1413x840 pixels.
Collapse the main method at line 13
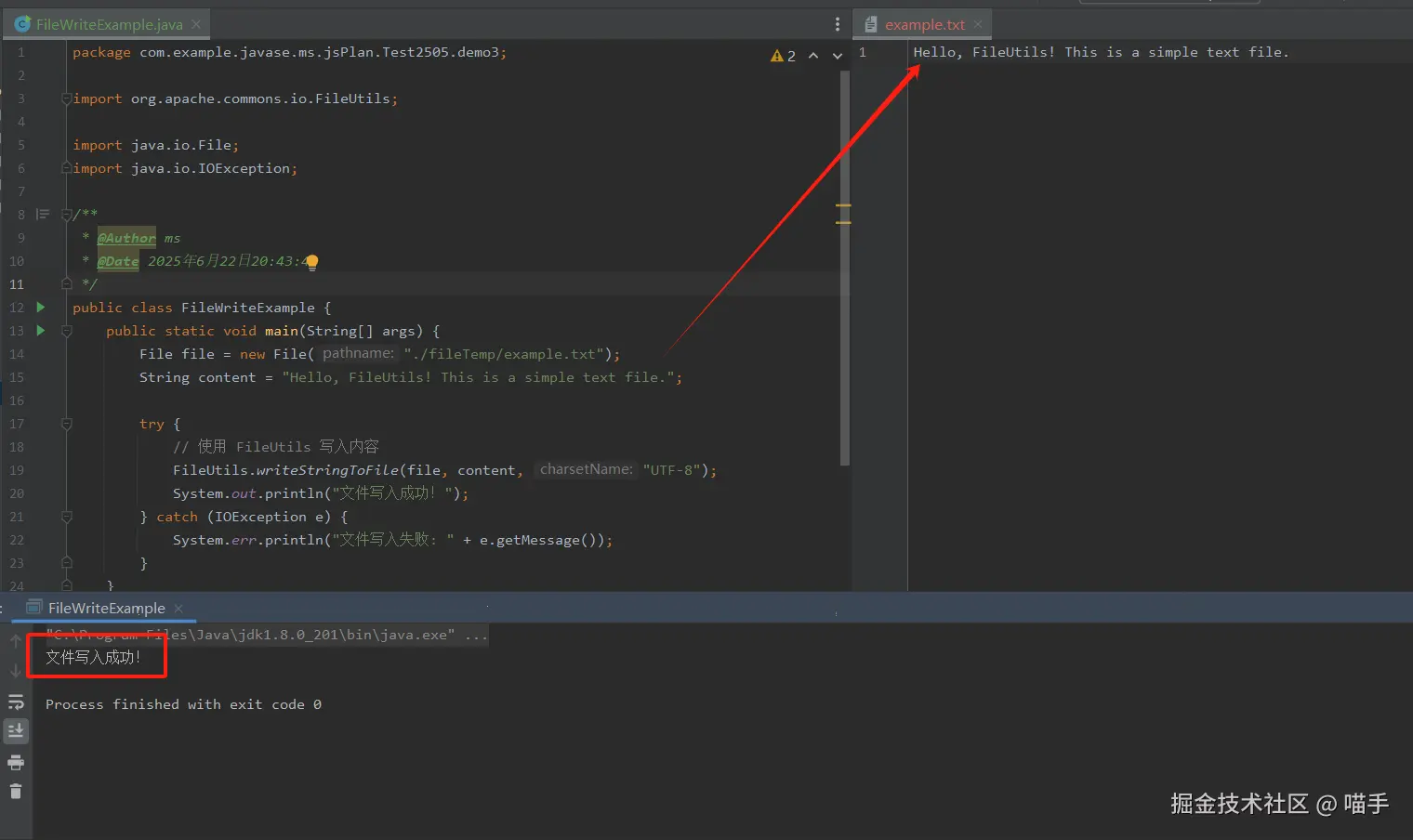coord(66,331)
